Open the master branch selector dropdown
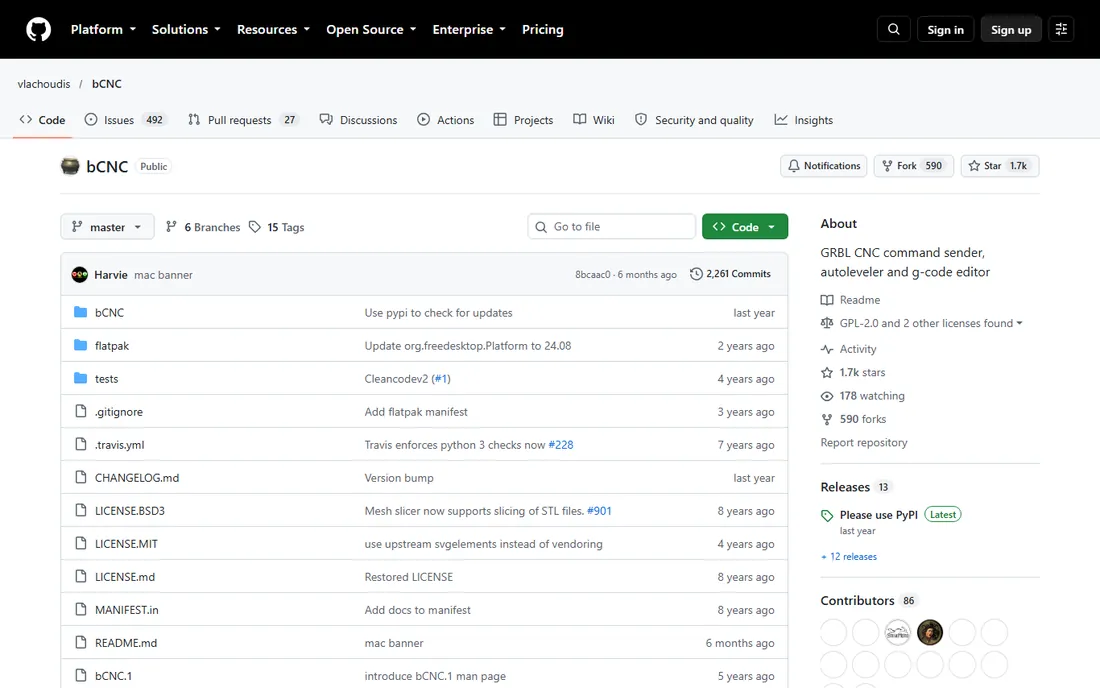Image resolution: width=1100 pixels, height=688 pixels. 107,227
